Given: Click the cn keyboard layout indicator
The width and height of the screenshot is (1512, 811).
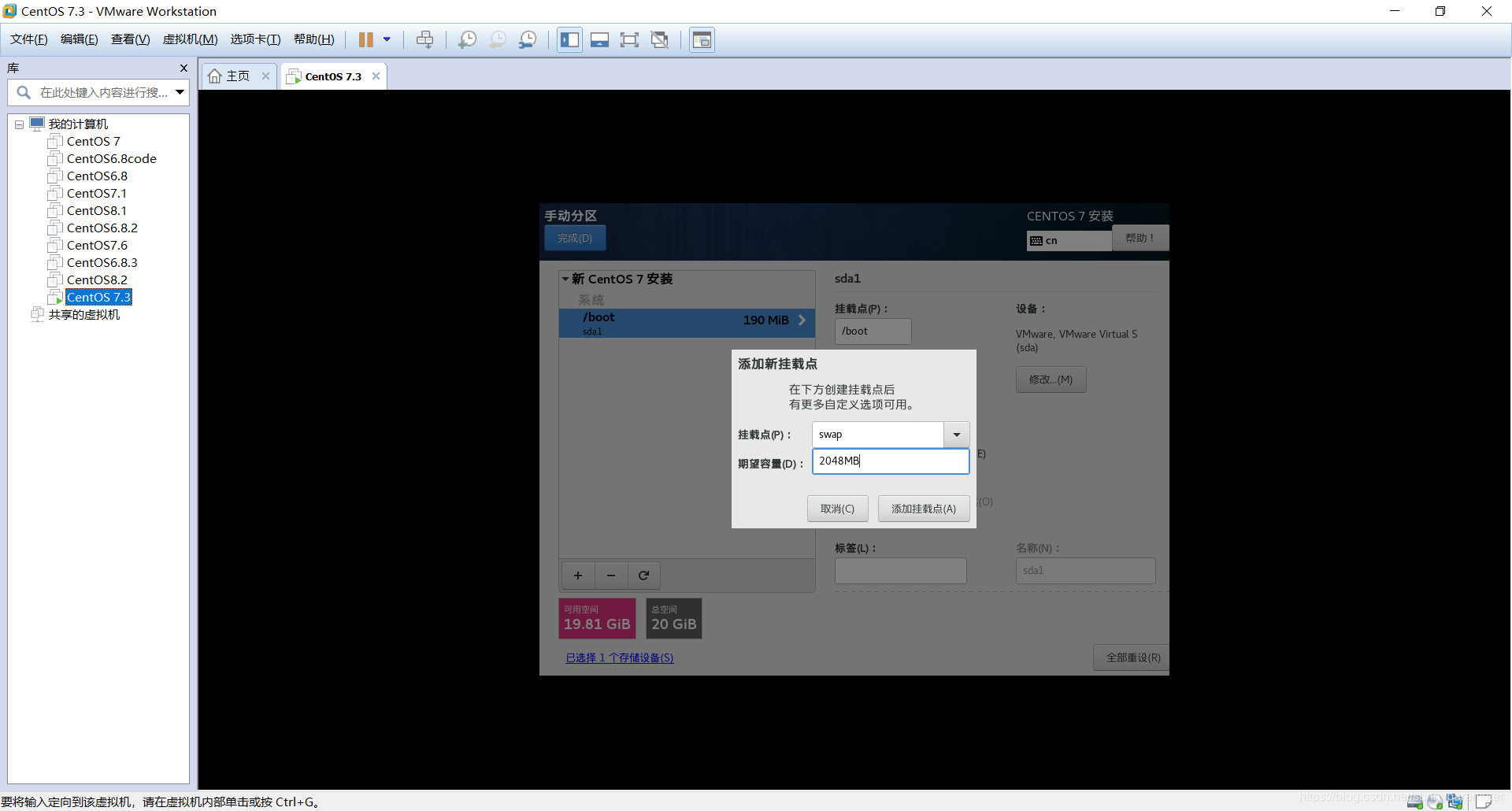Looking at the screenshot, I should pyautogui.click(x=1069, y=240).
